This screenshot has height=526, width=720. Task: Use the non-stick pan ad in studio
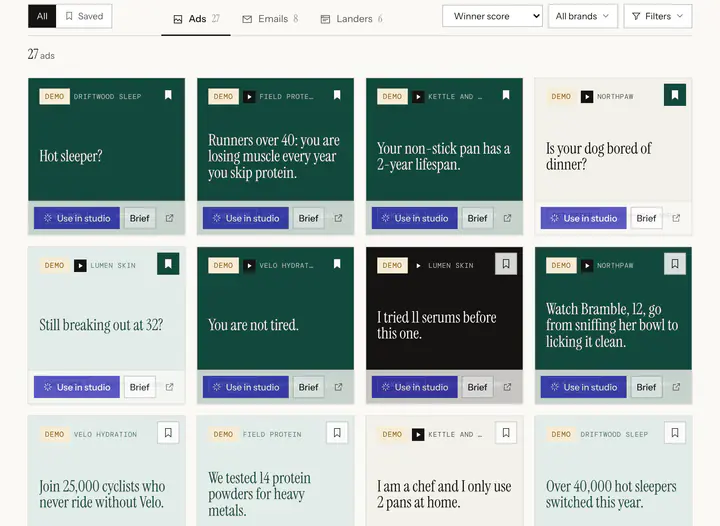pos(415,218)
